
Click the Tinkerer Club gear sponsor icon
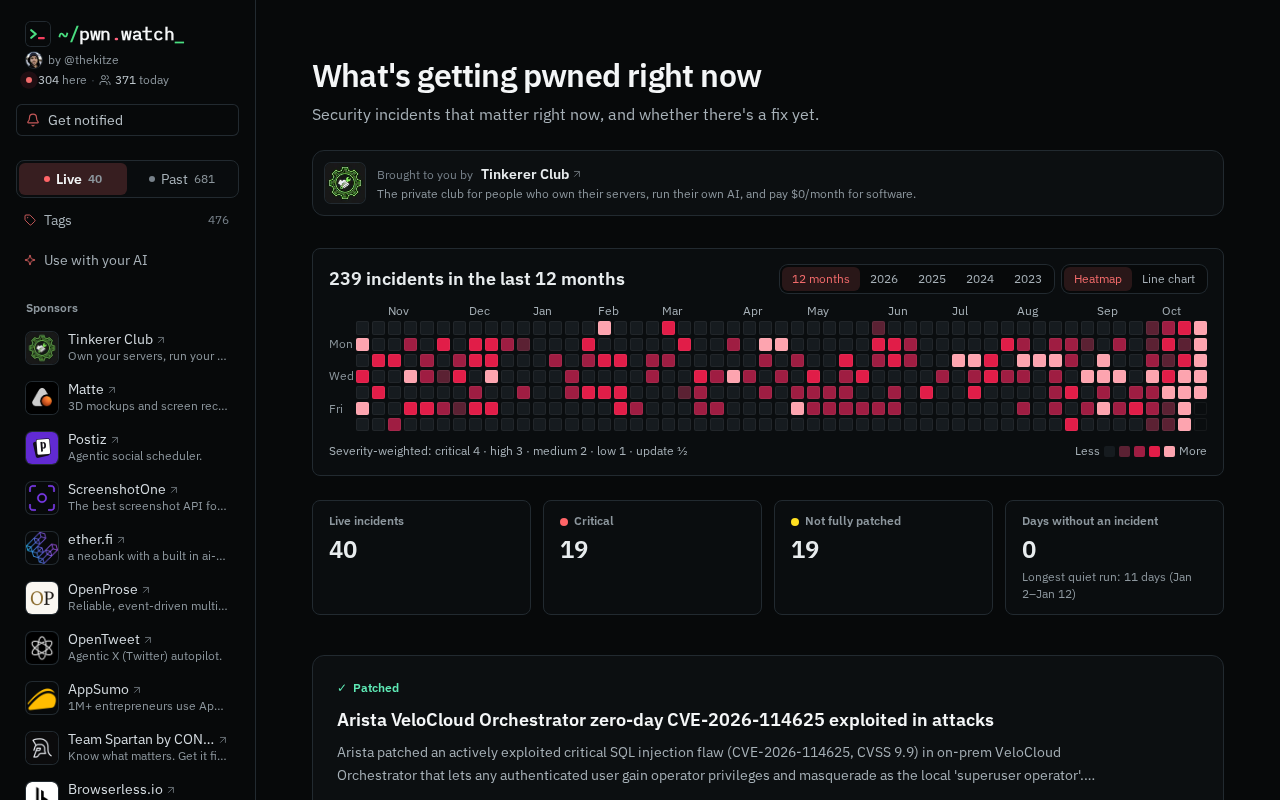[x=42, y=348]
